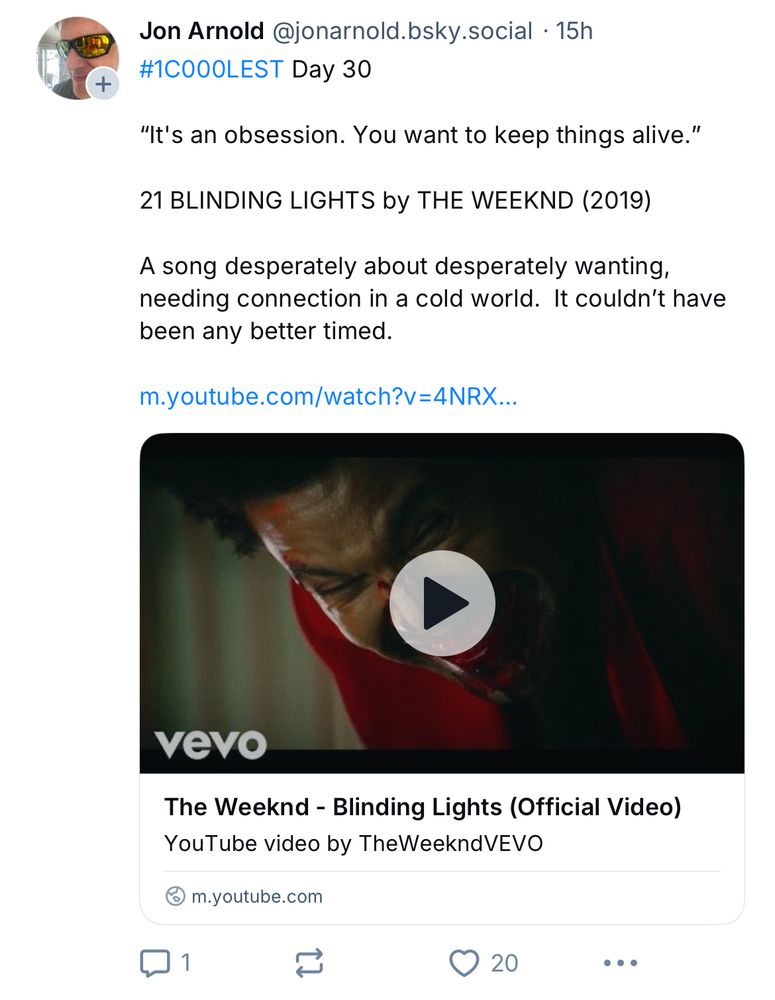Click the YouTube video by TheWeekndVEVO description

click(353, 843)
